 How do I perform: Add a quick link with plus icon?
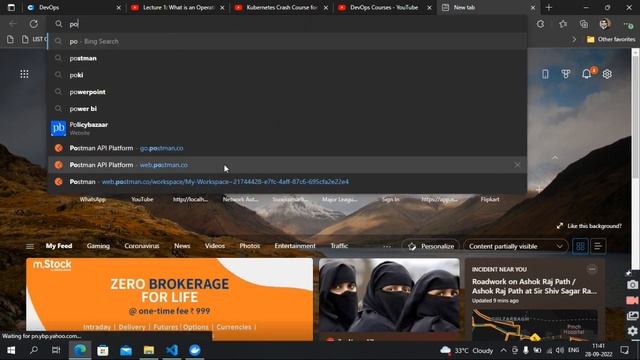(x=539, y=190)
